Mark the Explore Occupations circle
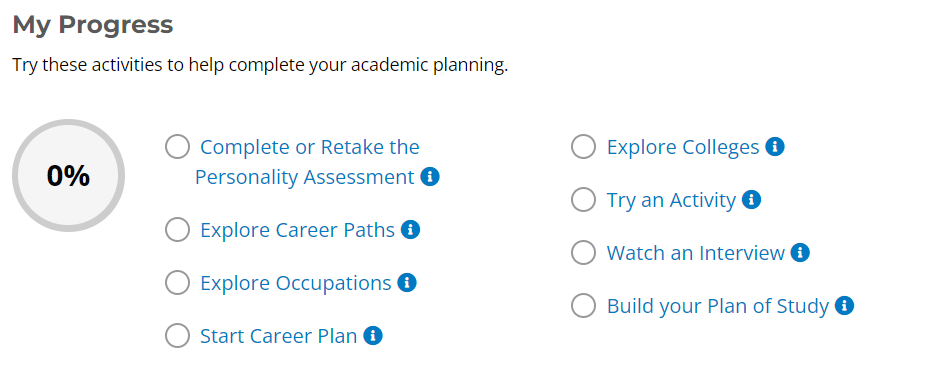 [177, 283]
